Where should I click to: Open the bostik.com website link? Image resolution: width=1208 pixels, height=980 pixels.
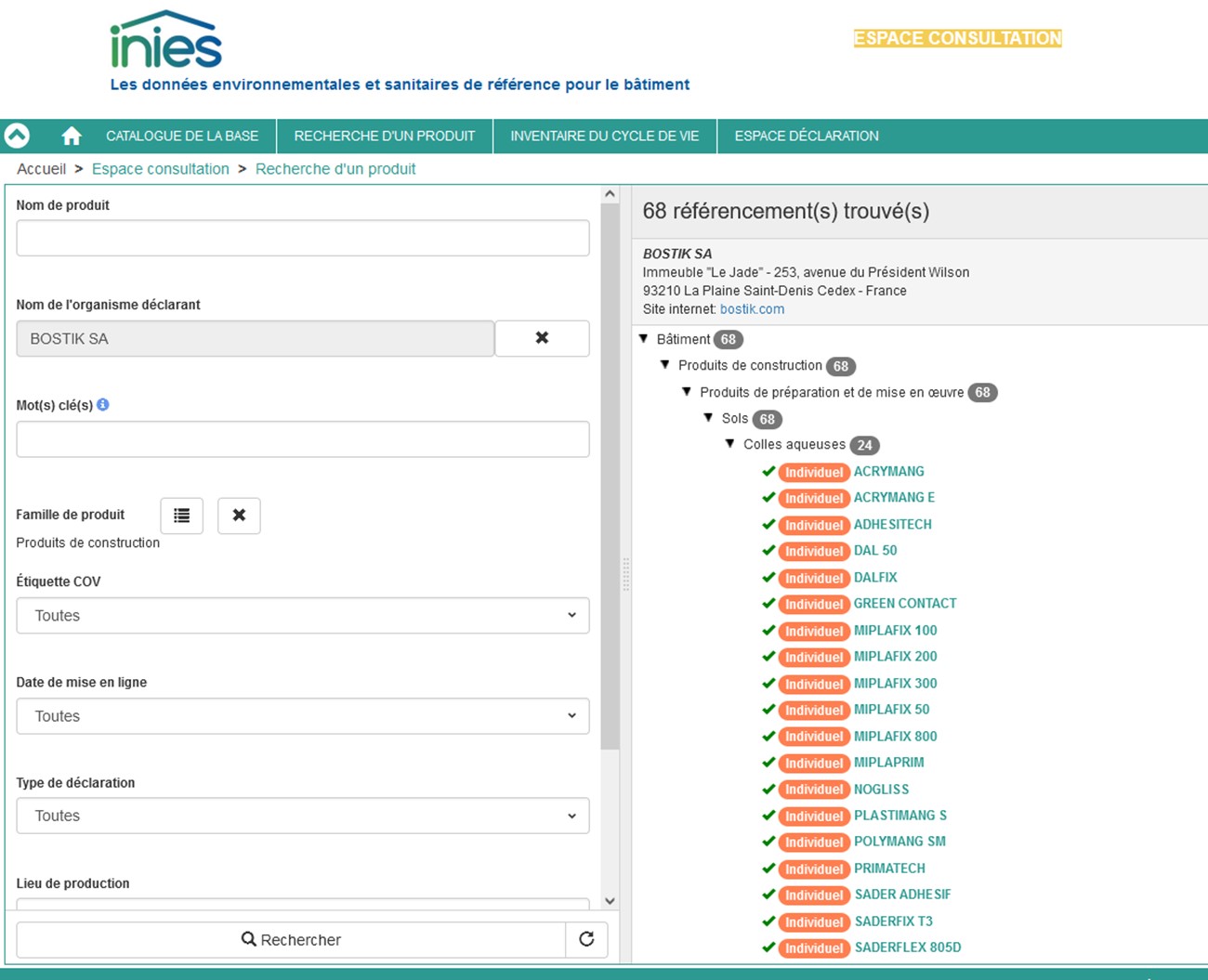[x=752, y=309]
